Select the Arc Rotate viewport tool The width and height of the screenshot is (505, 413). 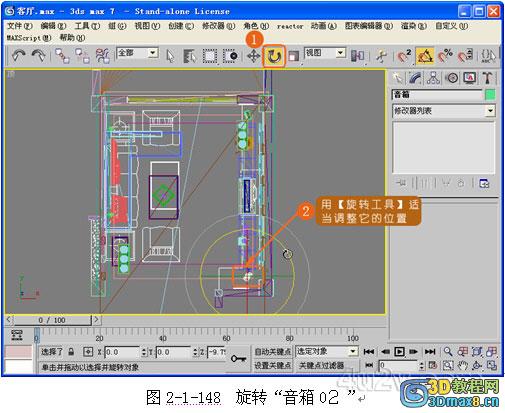click(x=477, y=365)
